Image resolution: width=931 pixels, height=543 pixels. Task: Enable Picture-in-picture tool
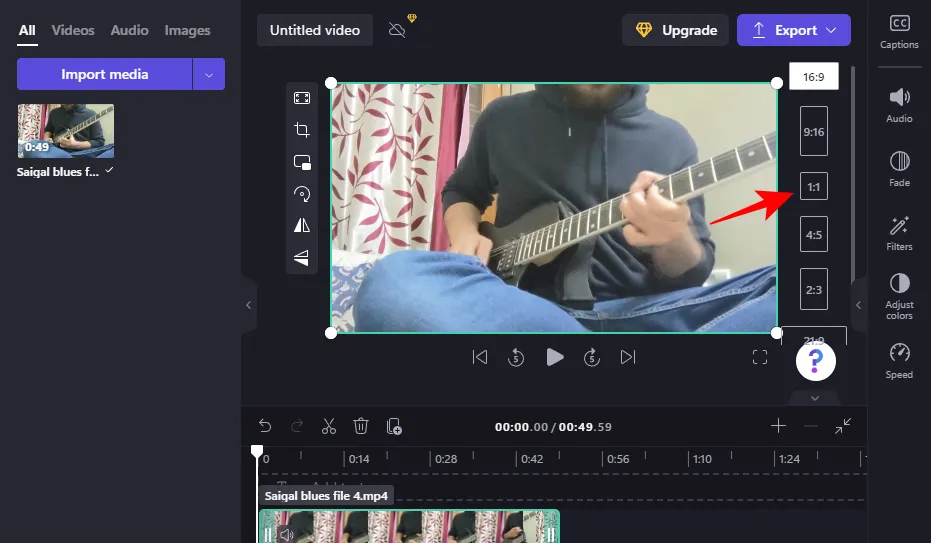tap(302, 162)
